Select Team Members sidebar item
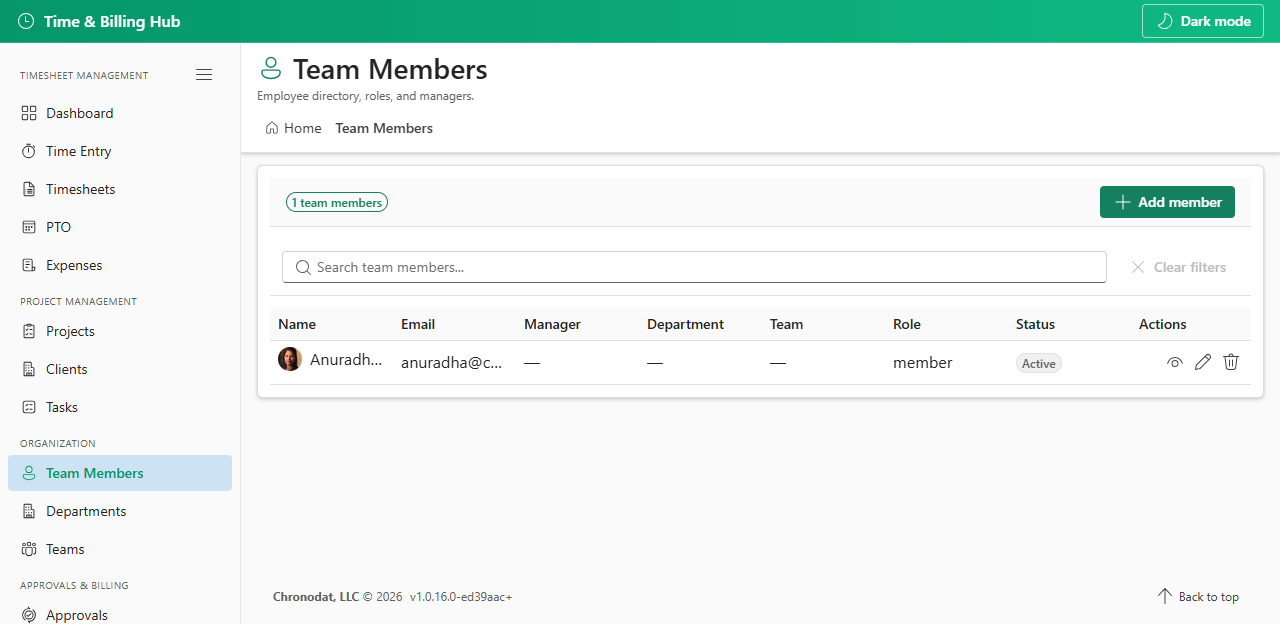The image size is (1280, 624). (120, 473)
